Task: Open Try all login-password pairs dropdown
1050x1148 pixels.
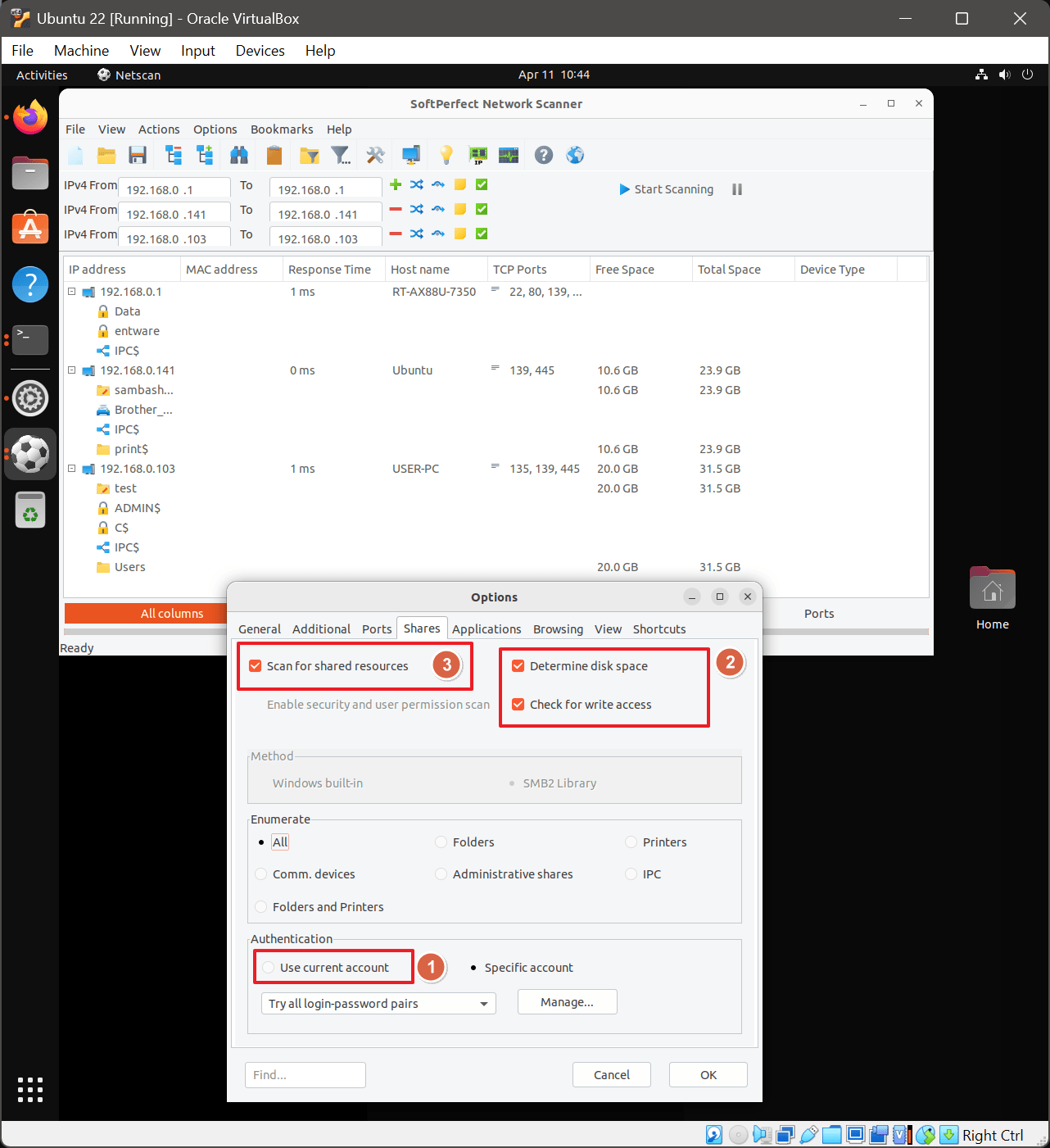Action: click(378, 1004)
